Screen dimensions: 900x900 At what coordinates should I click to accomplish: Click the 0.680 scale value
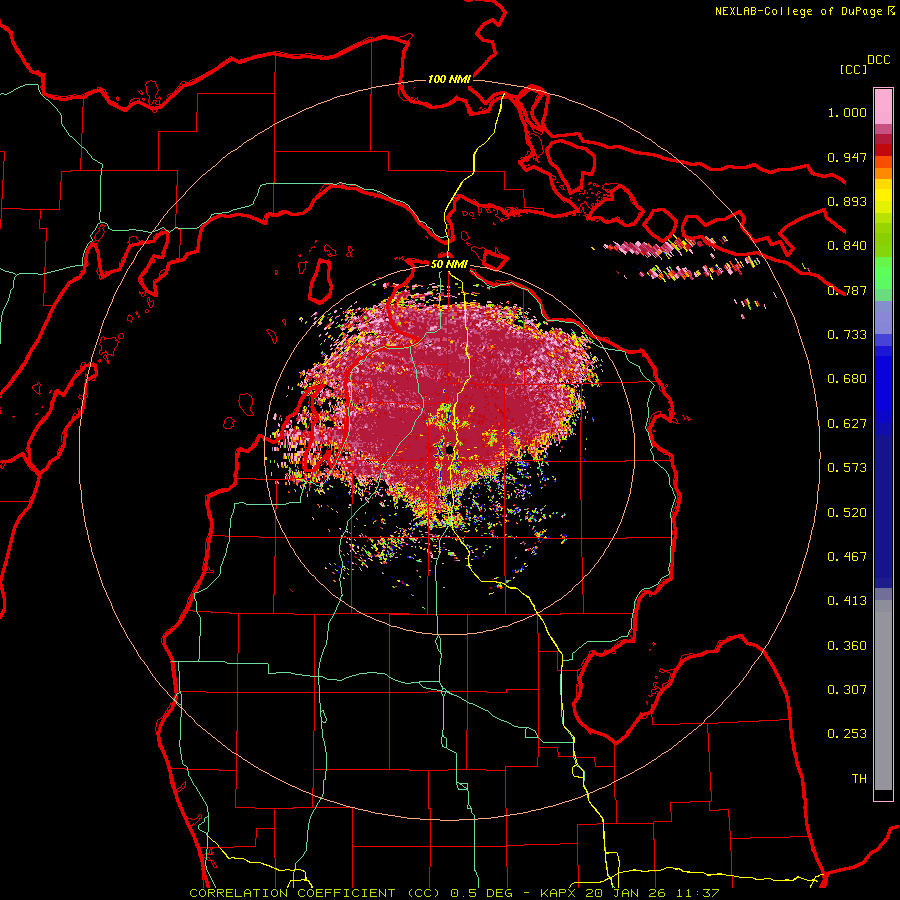tap(847, 379)
